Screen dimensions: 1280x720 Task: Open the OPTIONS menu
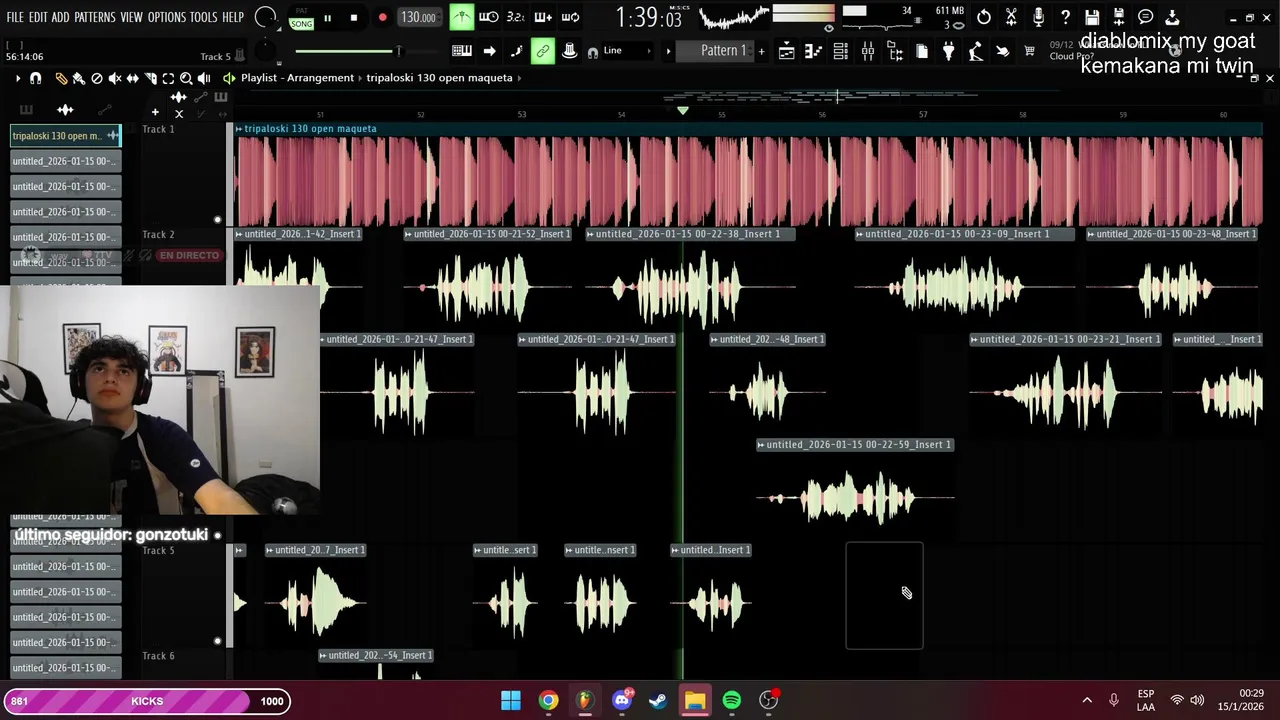[x=167, y=18]
